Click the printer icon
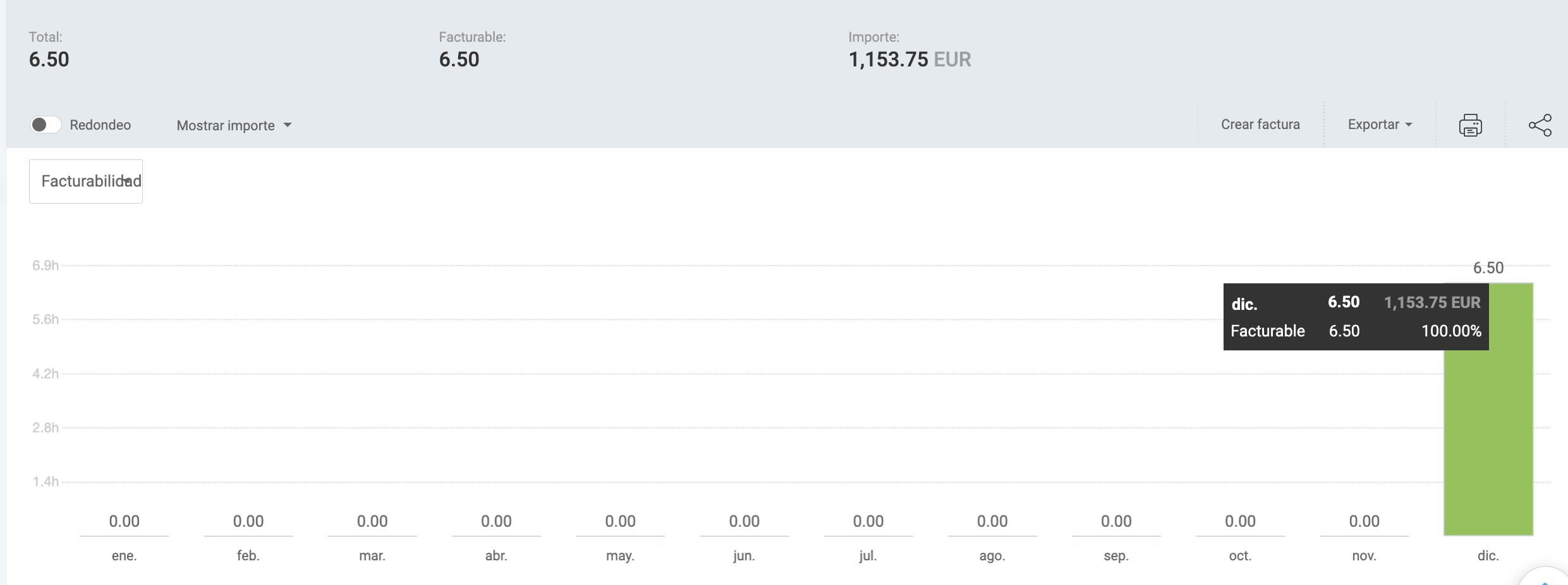The image size is (1568, 585). point(1470,125)
